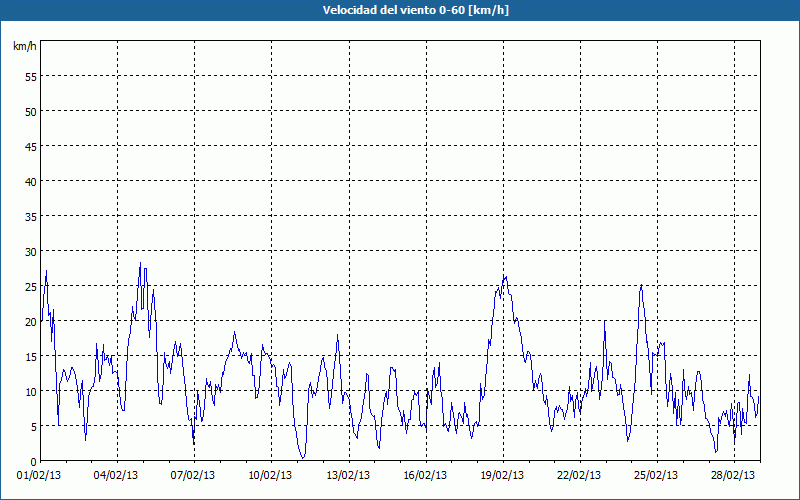Click the date label 04/02/13
The width and height of the screenshot is (800, 500).
[x=116, y=476]
